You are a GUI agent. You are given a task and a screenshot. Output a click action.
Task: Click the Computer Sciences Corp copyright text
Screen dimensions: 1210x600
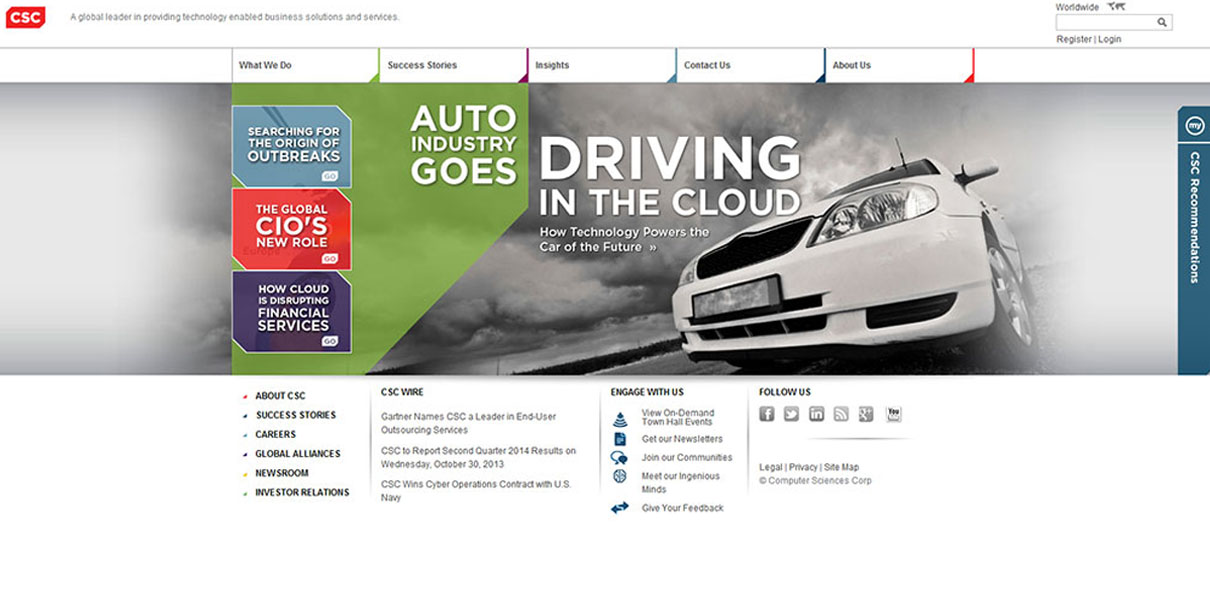[x=815, y=481]
